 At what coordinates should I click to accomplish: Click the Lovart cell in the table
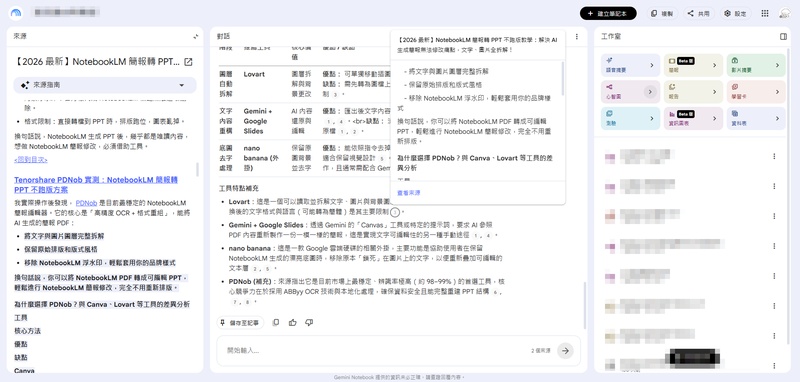pyautogui.click(x=254, y=74)
